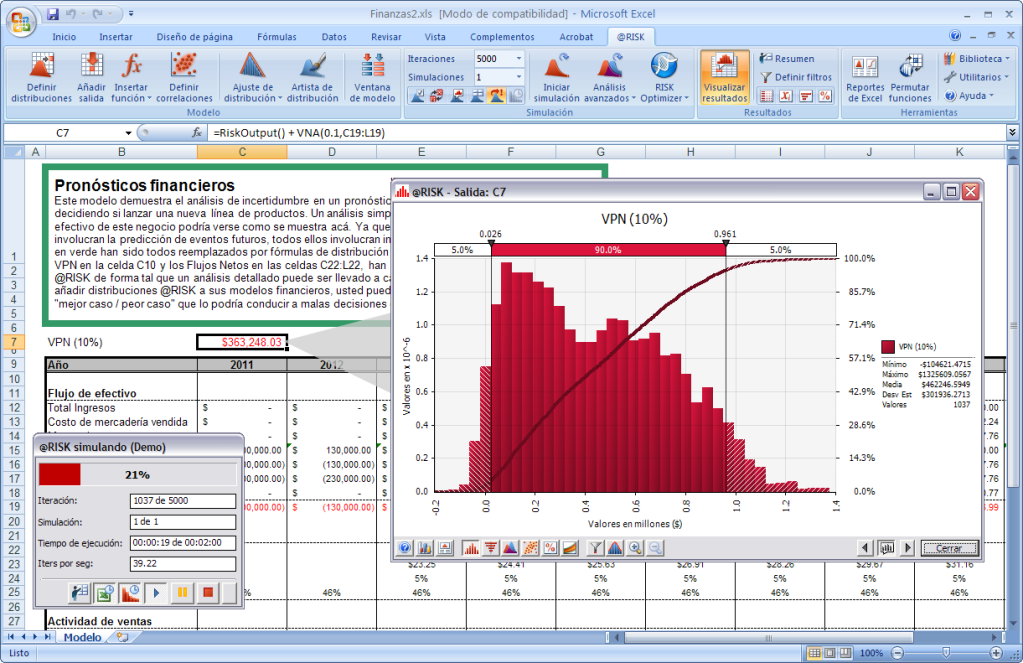Click zoom in plus button in status bar

pyautogui.click(x=996, y=653)
